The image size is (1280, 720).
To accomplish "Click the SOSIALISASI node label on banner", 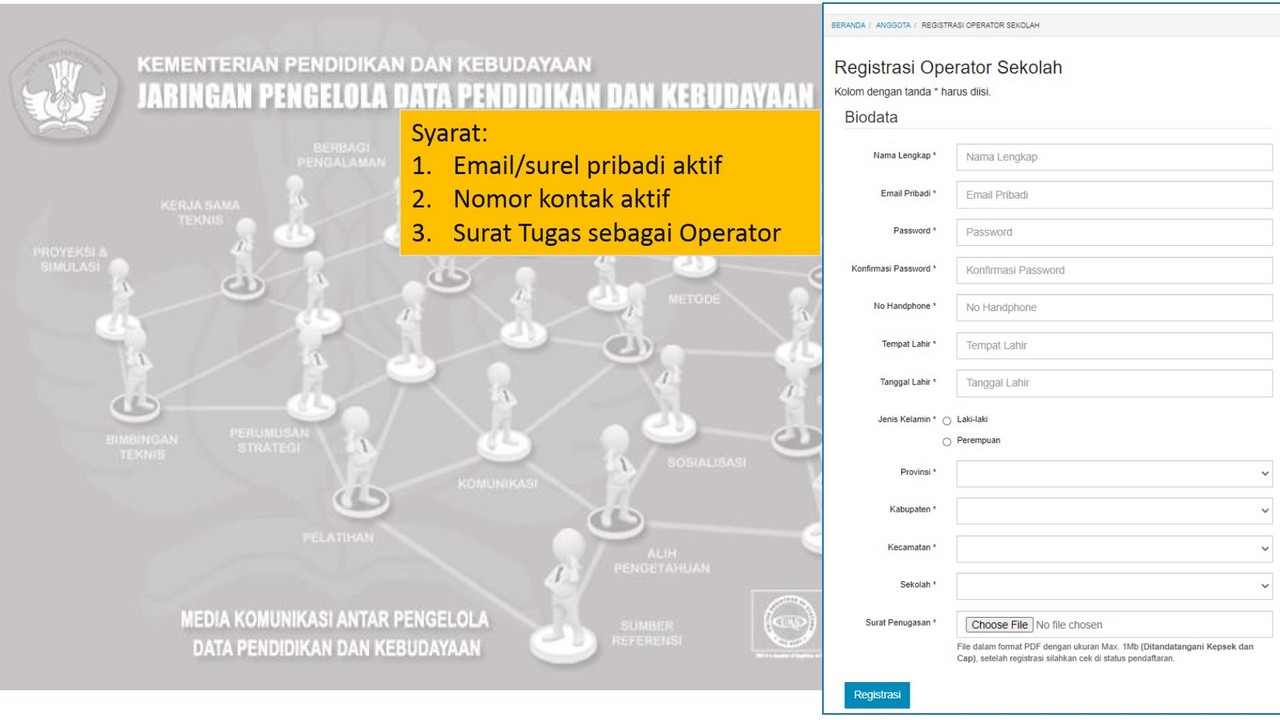I will coord(707,463).
